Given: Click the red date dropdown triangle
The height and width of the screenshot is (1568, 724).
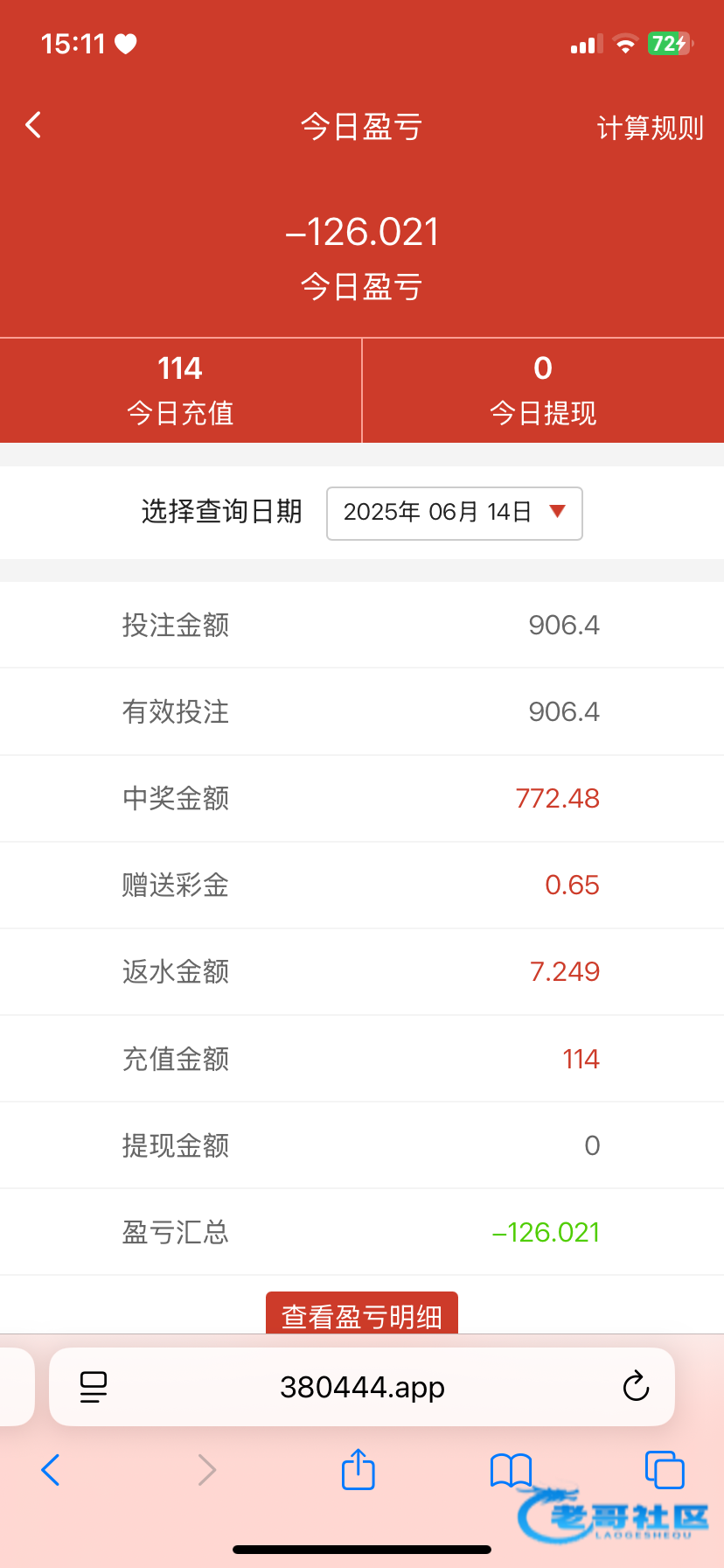Looking at the screenshot, I should click(x=557, y=512).
